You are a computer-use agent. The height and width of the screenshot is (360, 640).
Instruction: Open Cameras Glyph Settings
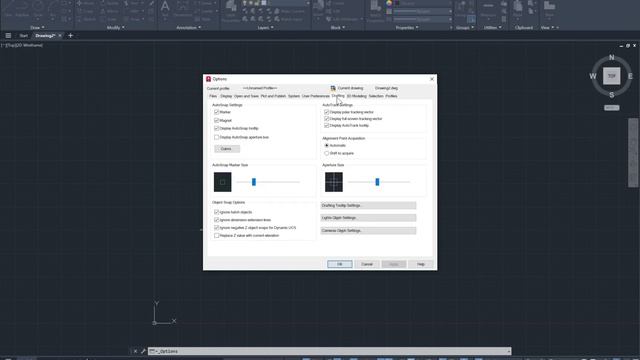(368, 231)
